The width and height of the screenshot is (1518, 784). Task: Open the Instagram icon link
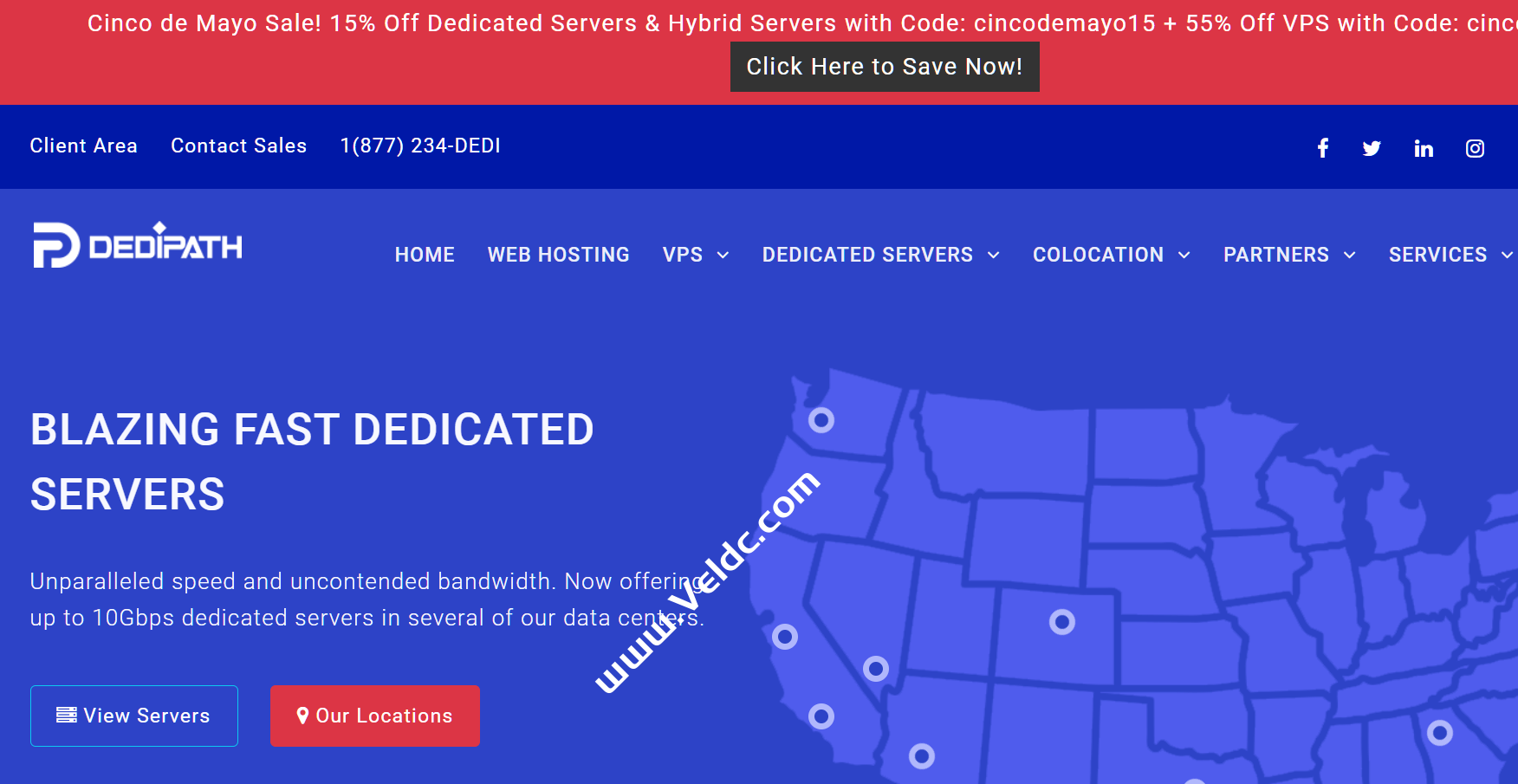pos(1475,148)
